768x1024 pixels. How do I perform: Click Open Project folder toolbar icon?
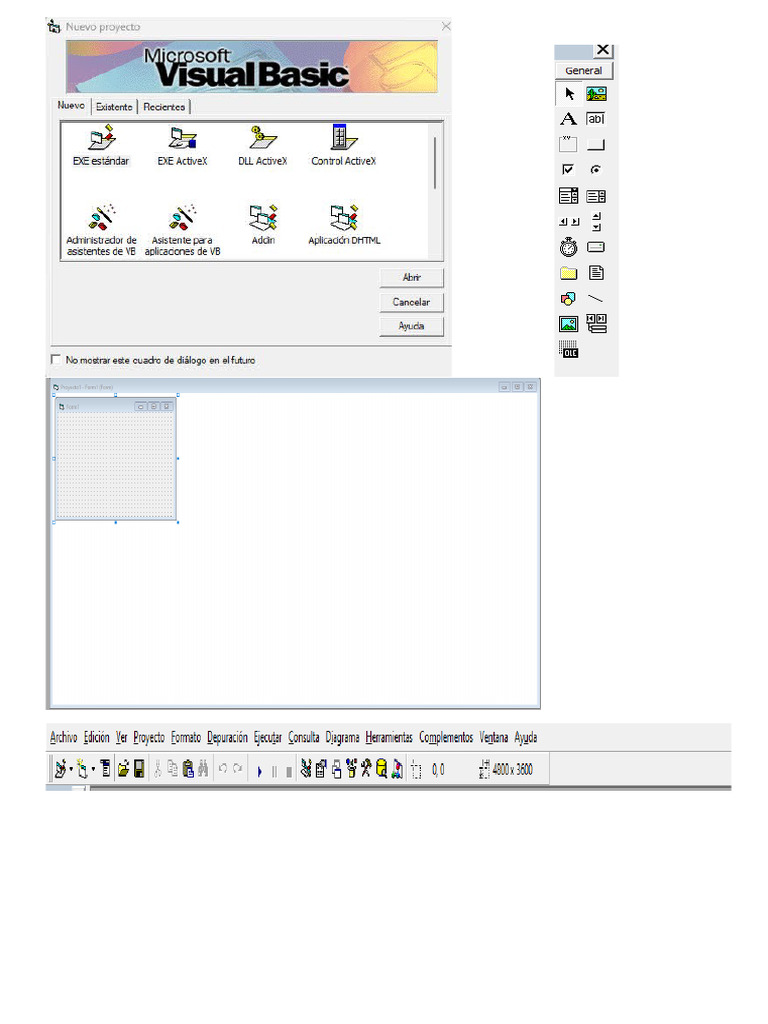point(123,769)
